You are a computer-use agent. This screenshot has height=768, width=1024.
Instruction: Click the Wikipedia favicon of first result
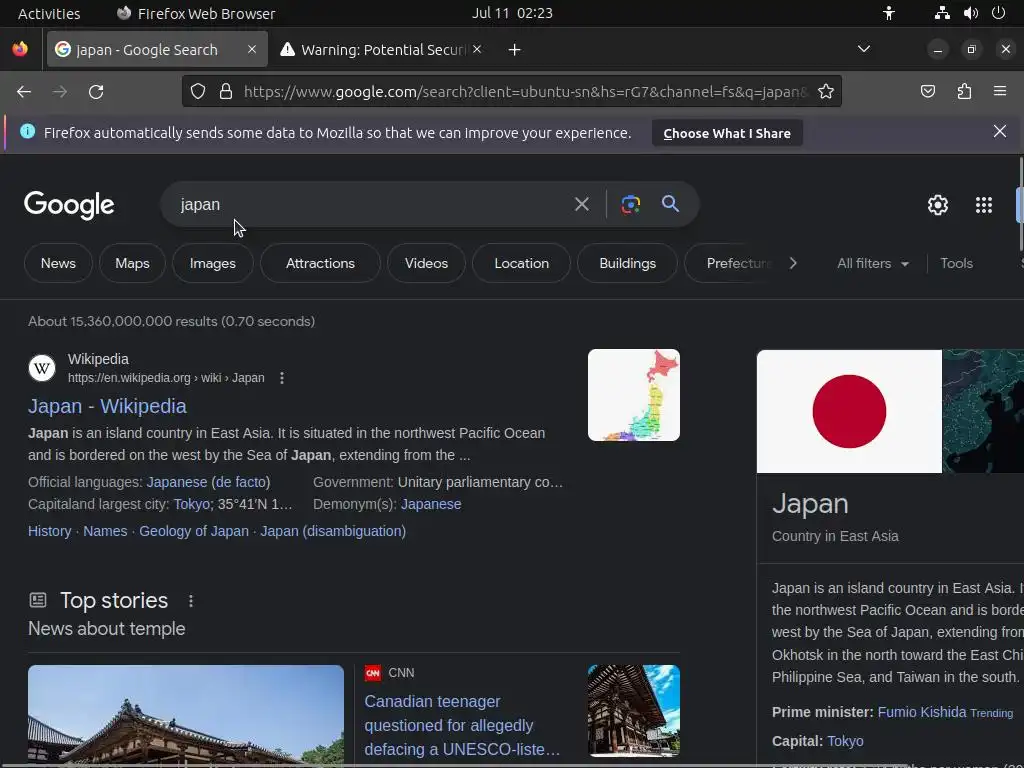[x=42, y=368]
